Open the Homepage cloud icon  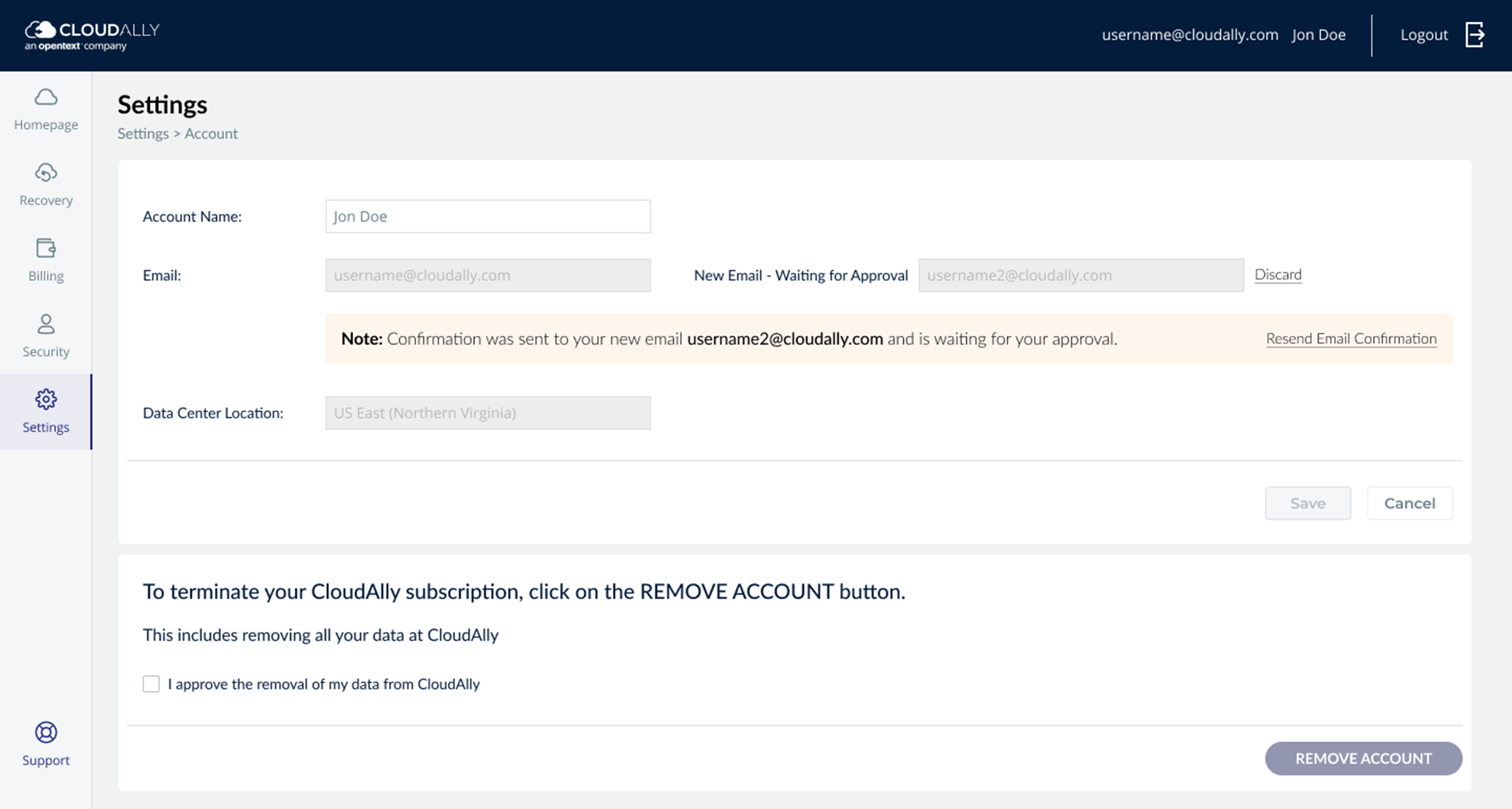click(x=46, y=97)
